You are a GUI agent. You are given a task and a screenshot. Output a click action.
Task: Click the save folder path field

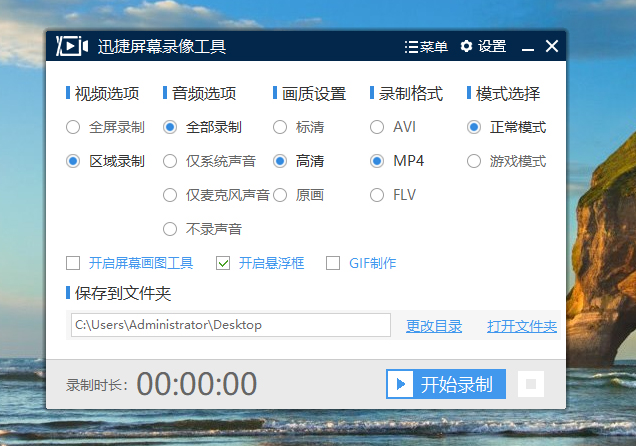point(231,325)
